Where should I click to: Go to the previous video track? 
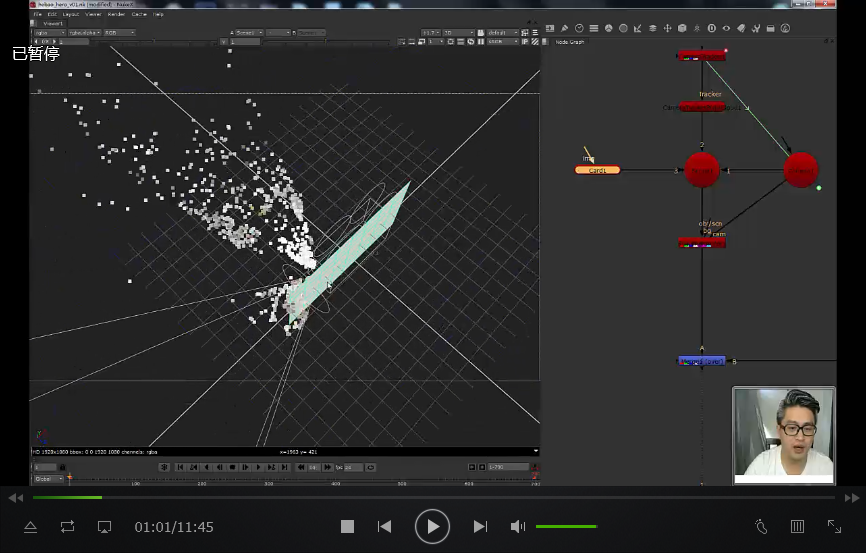384,526
